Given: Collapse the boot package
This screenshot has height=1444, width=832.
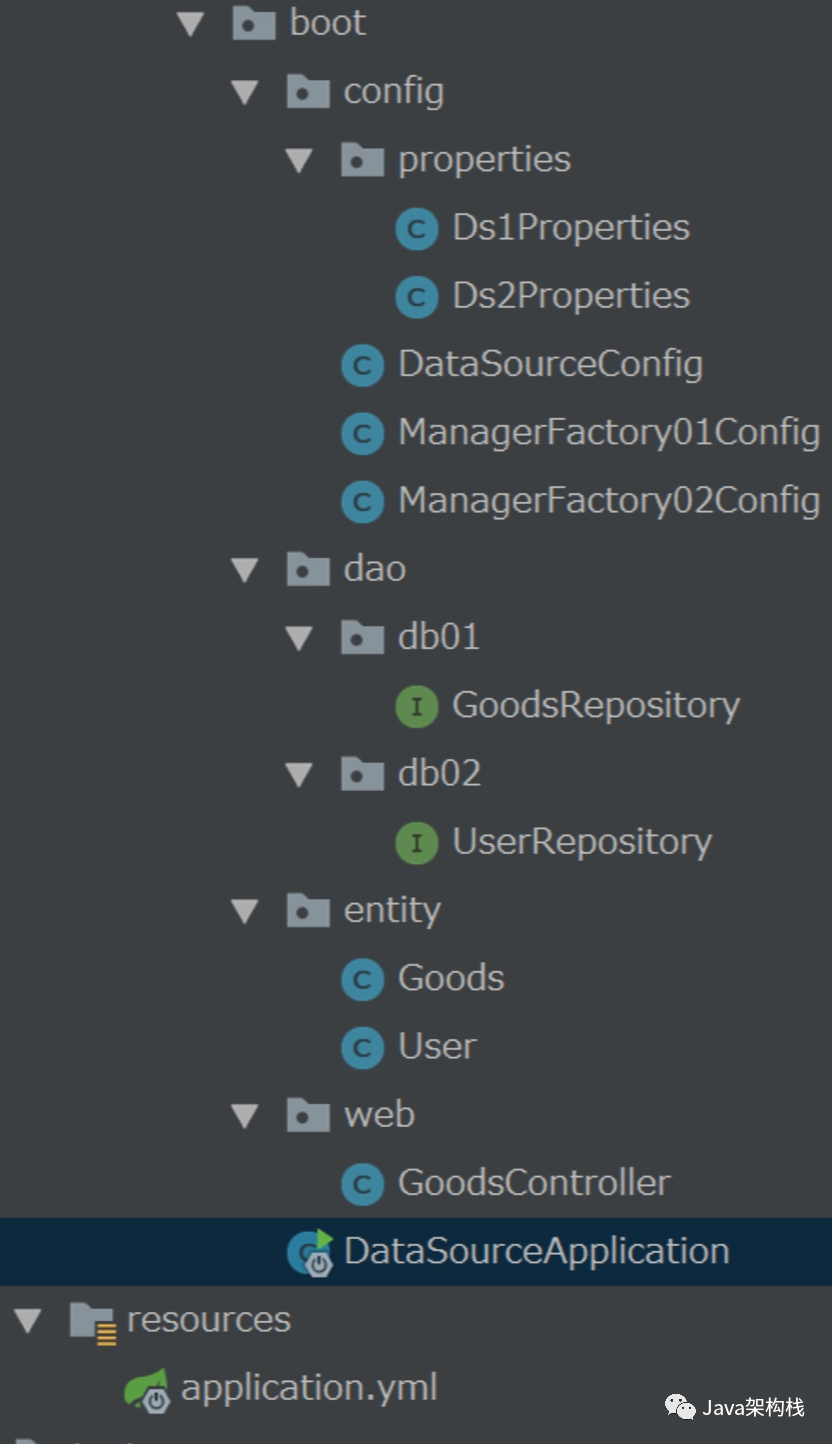Looking at the screenshot, I should 191,24.
